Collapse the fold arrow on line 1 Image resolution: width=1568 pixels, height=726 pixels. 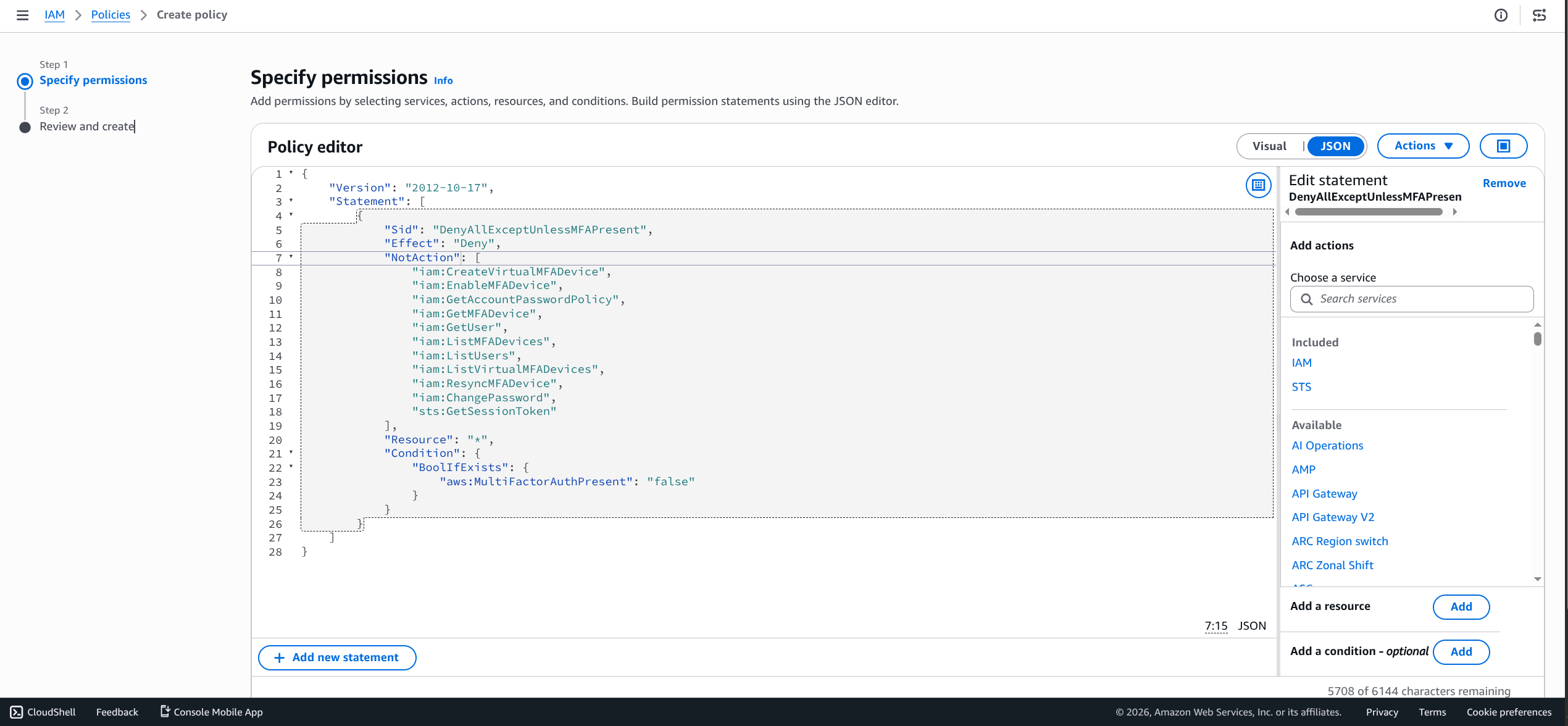291,173
